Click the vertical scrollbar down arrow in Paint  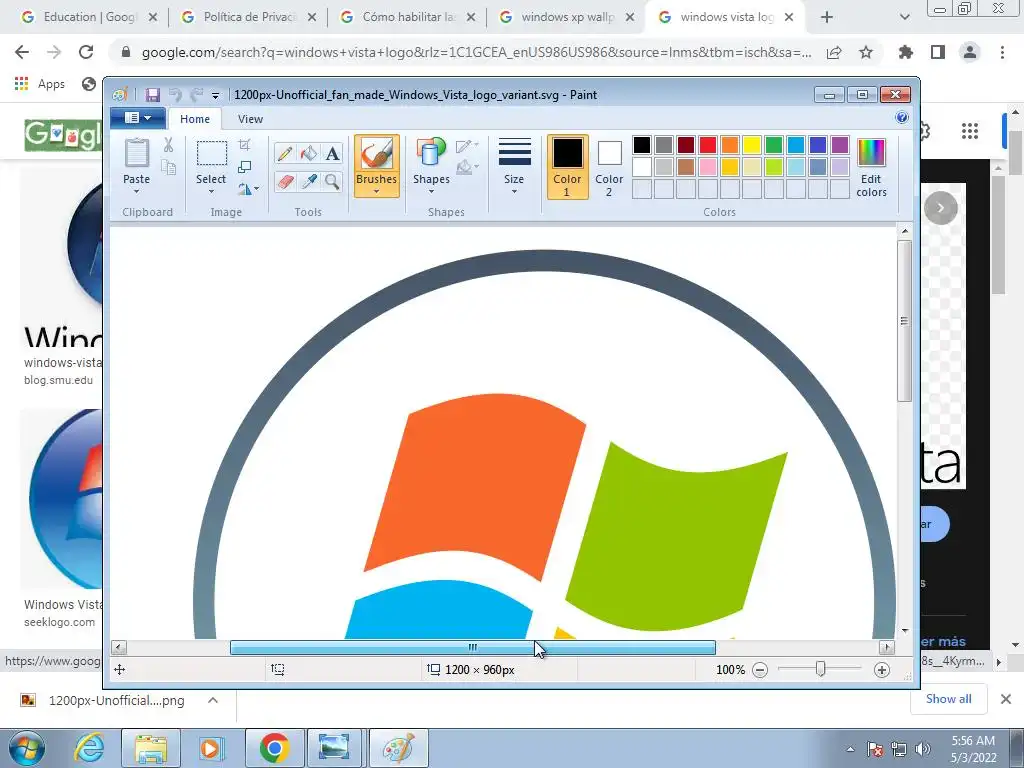(904, 631)
